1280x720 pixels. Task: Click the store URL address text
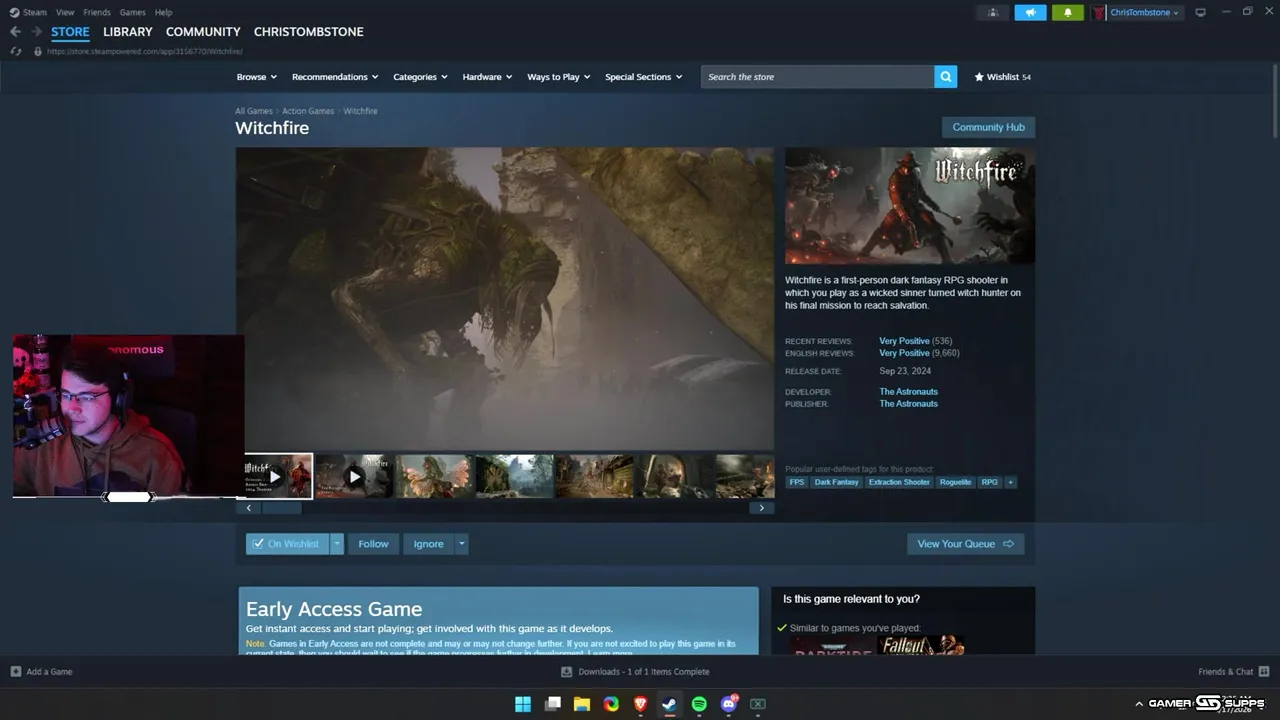click(144, 51)
